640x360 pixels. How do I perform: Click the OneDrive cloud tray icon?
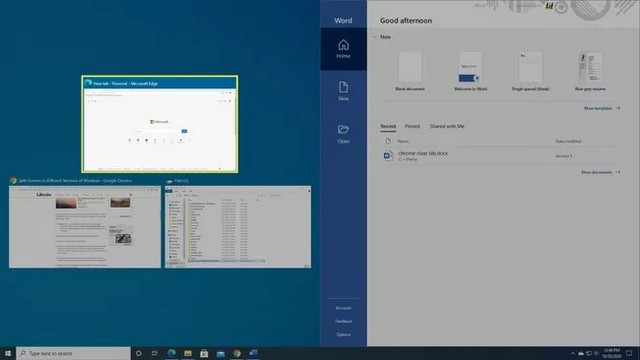[x=581, y=353]
